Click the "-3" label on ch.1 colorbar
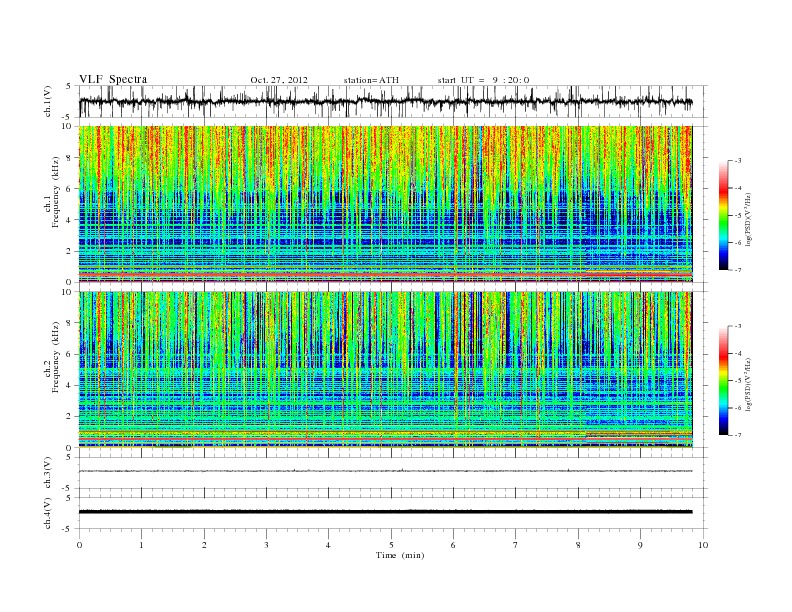Image resolution: width=792 pixels, height=612 pixels. (738, 161)
